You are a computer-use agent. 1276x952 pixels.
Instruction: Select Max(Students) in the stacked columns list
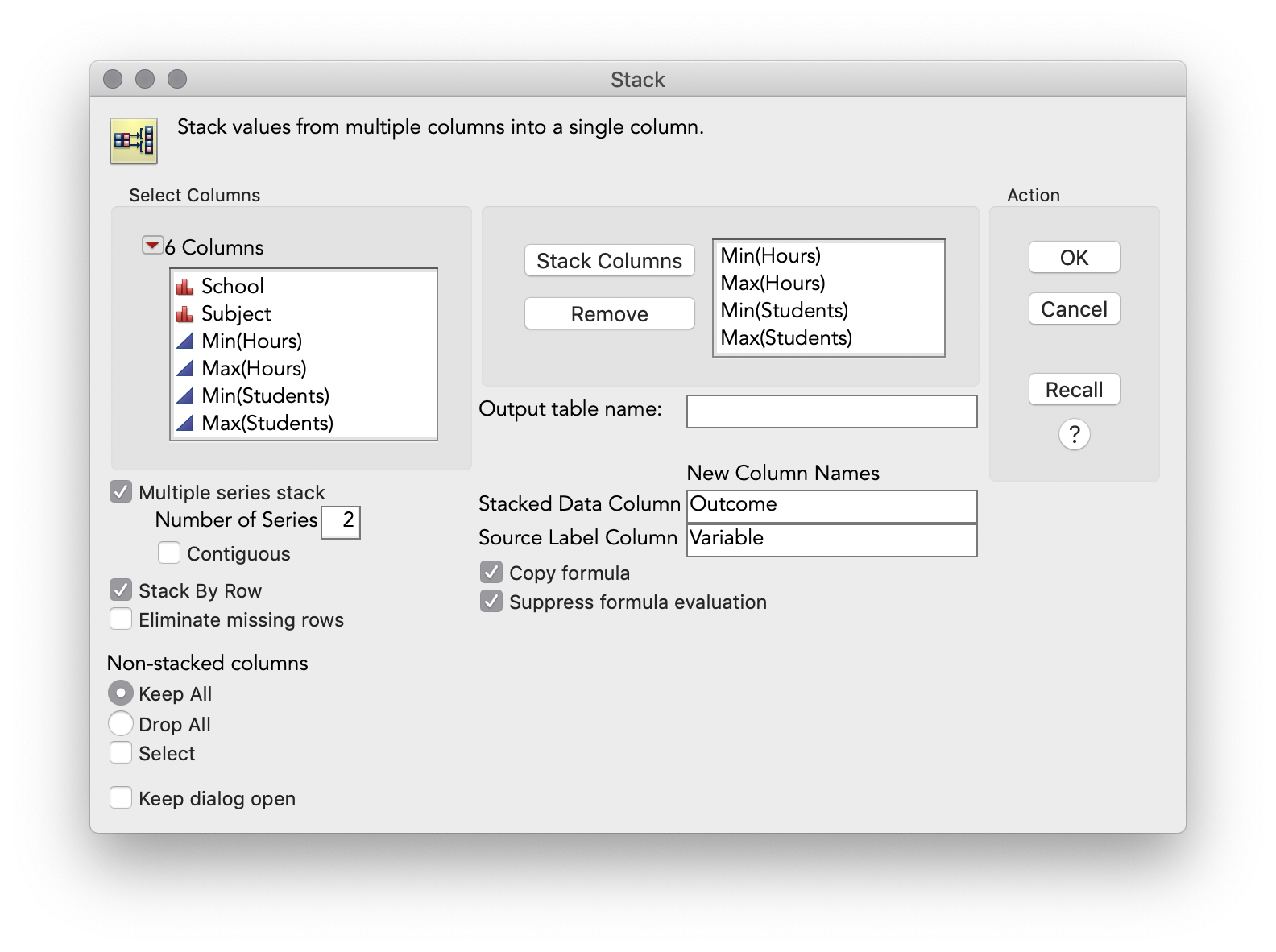point(785,338)
